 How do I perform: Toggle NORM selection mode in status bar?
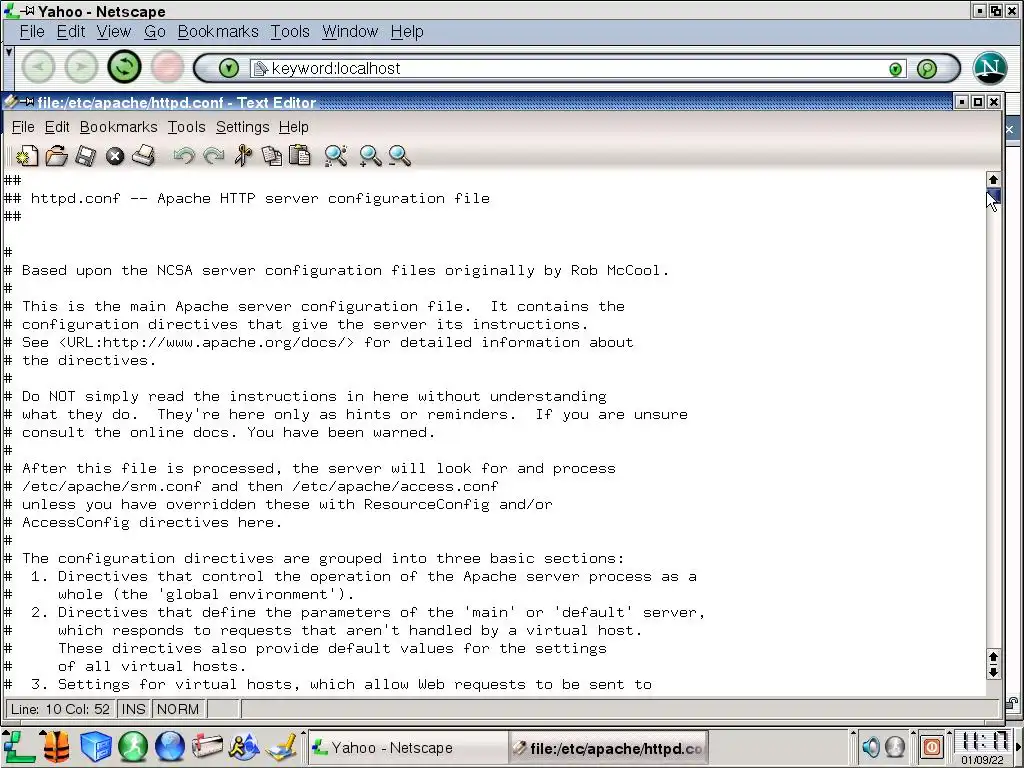(x=178, y=709)
